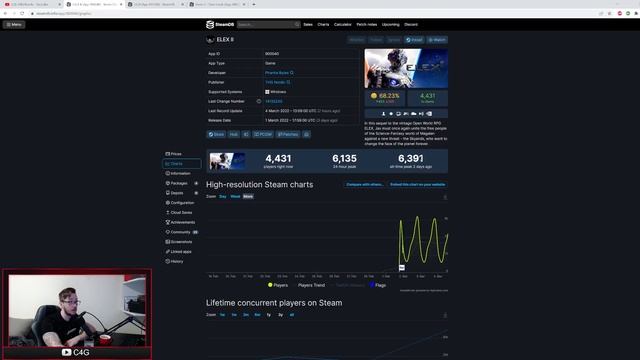
Task: Open the Phantia Bytes developer link
Action: pos(277,73)
